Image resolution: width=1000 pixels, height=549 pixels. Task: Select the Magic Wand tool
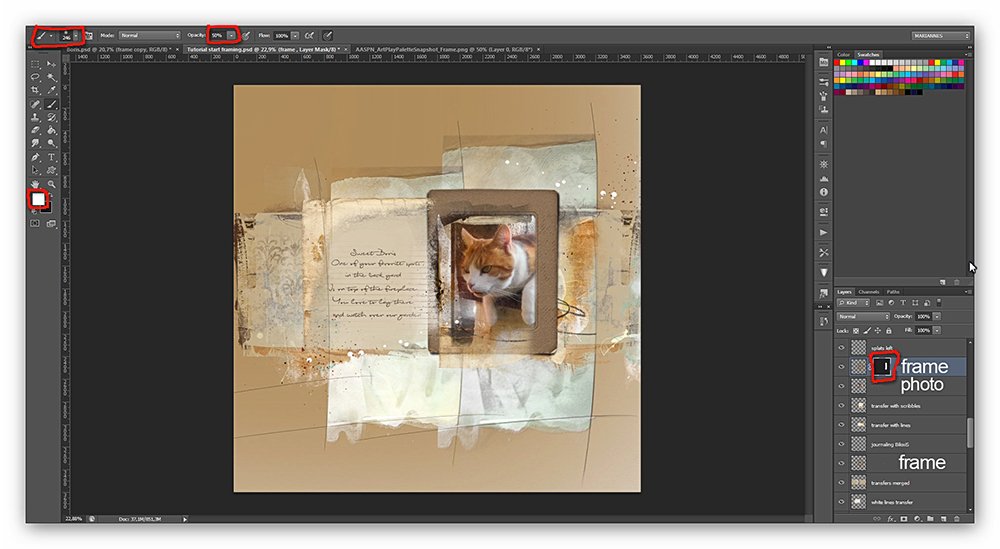pyautogui.click(x=51, y=77)
